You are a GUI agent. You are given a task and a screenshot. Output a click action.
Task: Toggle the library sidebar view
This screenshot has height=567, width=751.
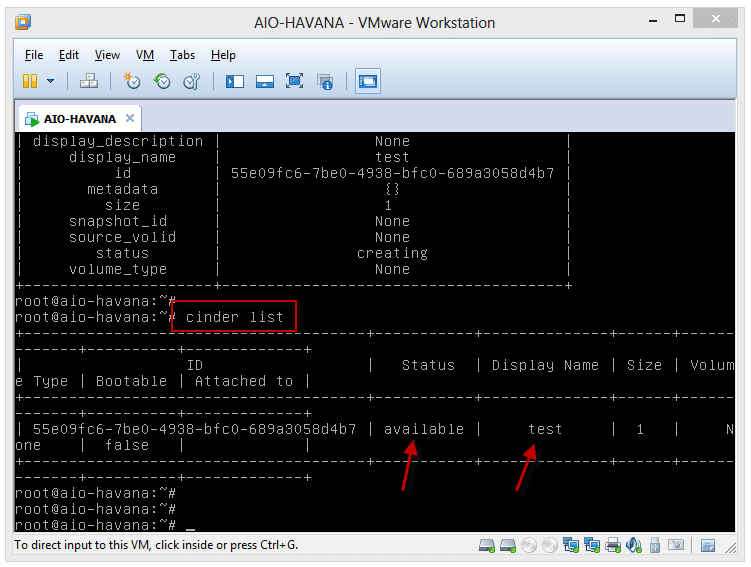point(235,81)
